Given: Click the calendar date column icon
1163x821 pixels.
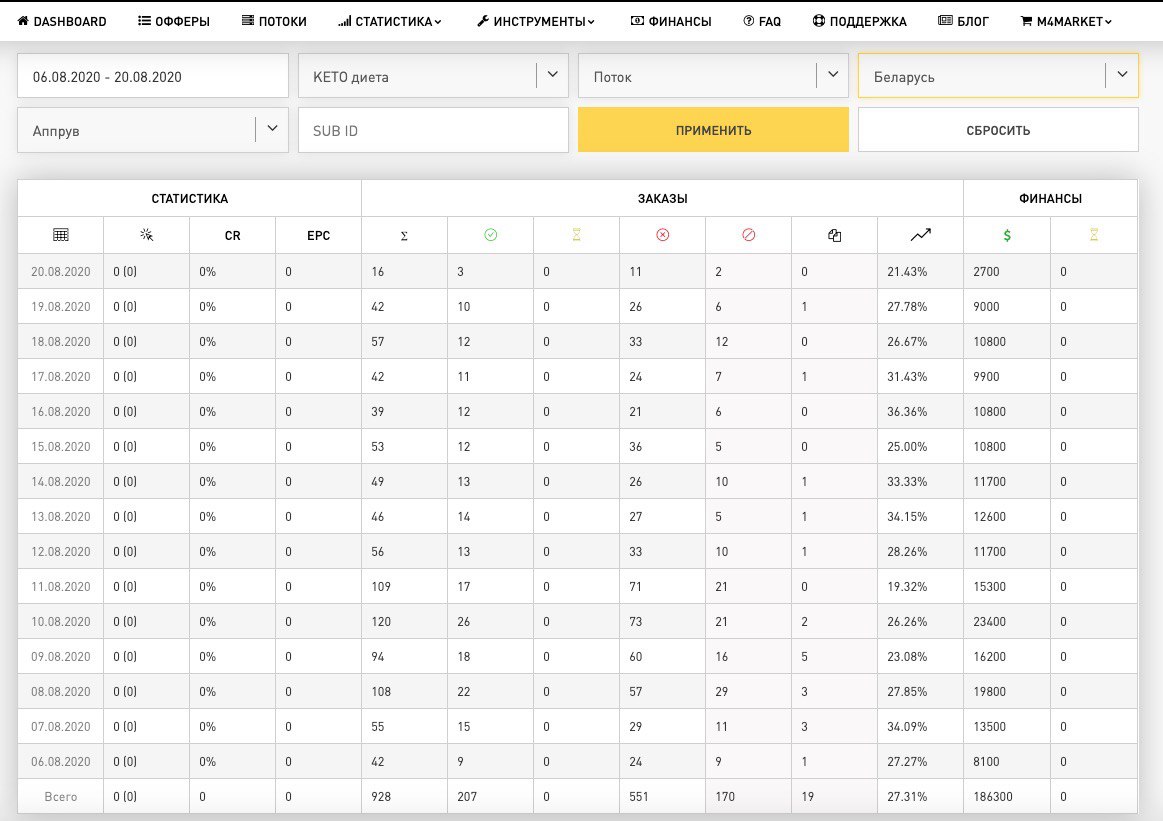Looking at the screenshot, I should [61, 235].
